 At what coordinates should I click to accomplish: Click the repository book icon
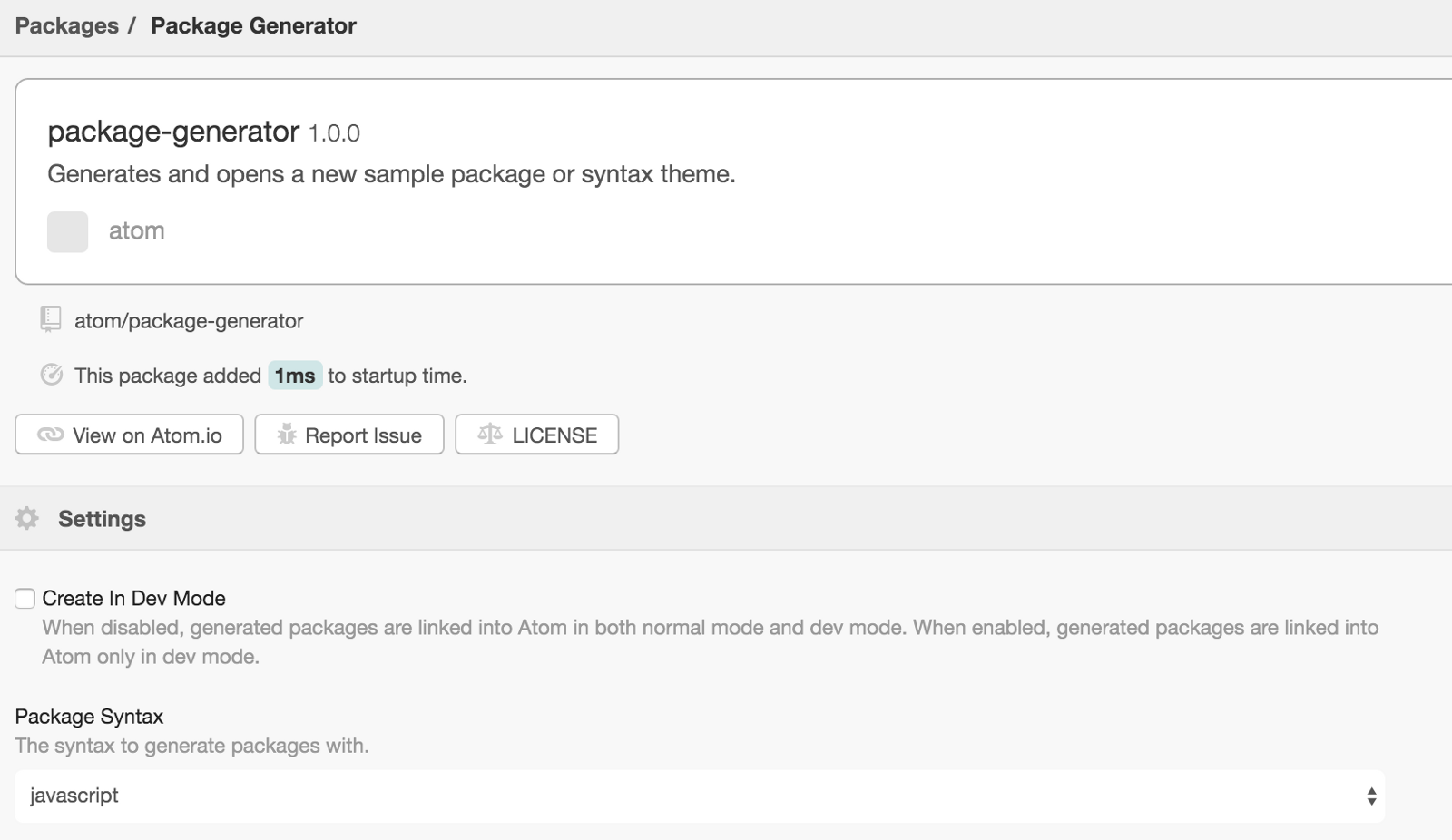point(51,319)
